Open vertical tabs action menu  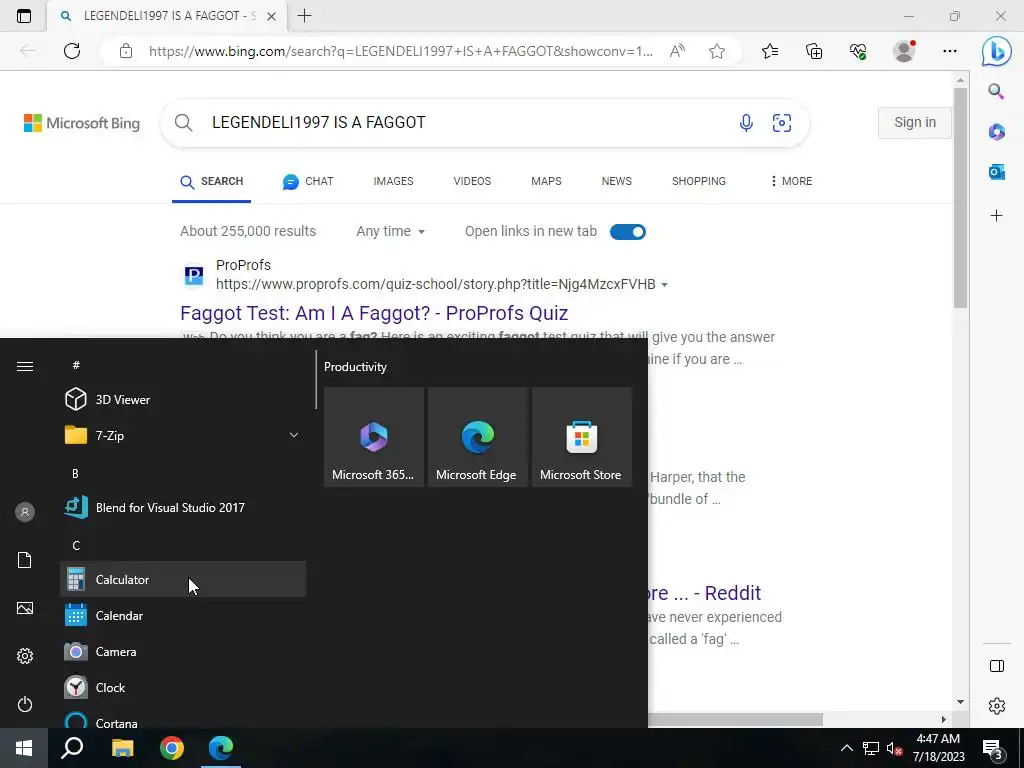click(24, 16)
